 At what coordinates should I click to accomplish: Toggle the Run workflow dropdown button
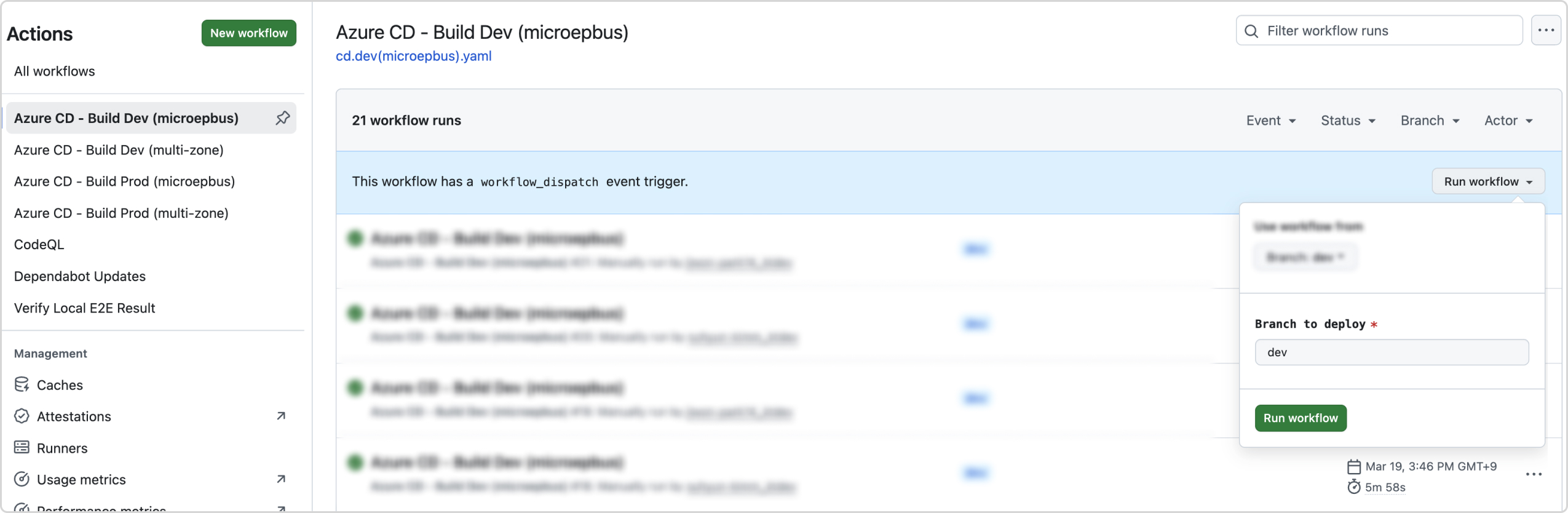1488,181
